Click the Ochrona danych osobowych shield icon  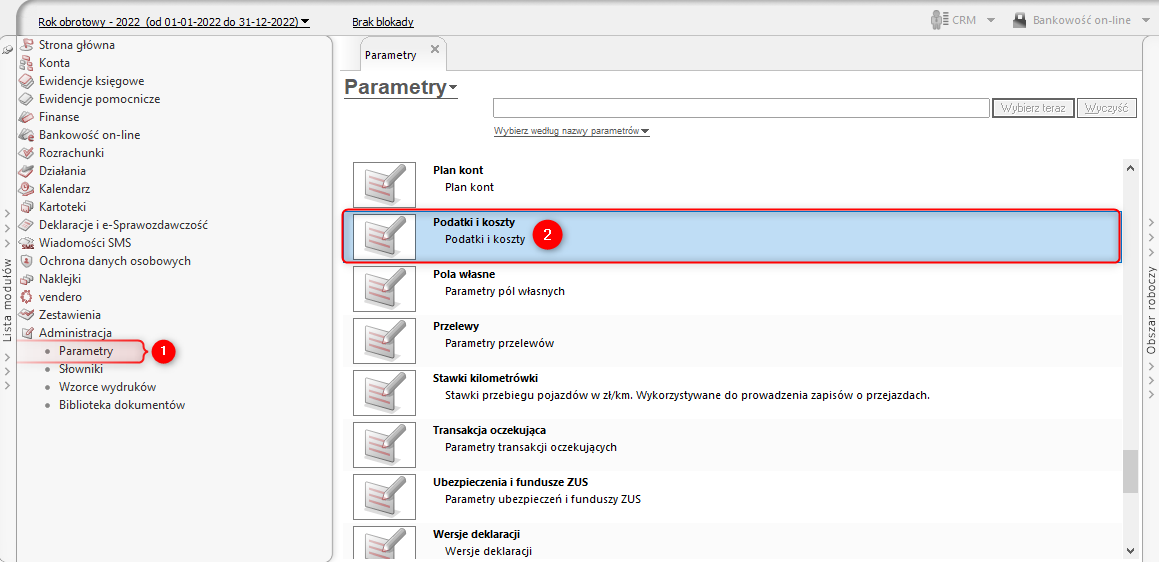[26, 261]
